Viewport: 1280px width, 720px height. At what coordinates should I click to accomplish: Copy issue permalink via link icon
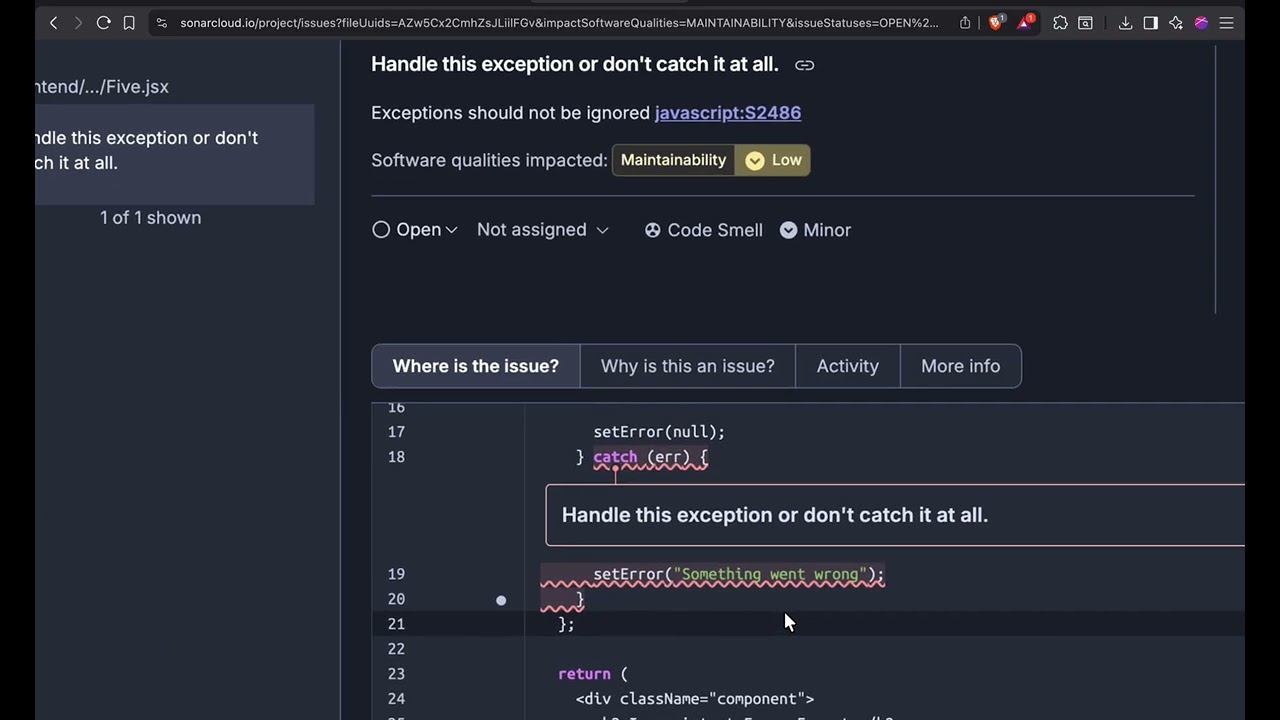[804, 65]
